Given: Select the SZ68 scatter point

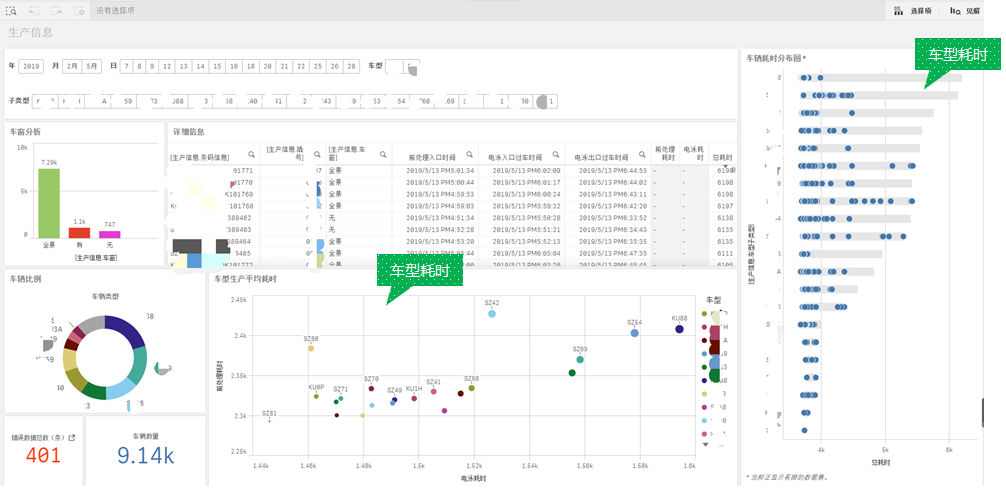Looking at the screenshot, I should 472,388.
